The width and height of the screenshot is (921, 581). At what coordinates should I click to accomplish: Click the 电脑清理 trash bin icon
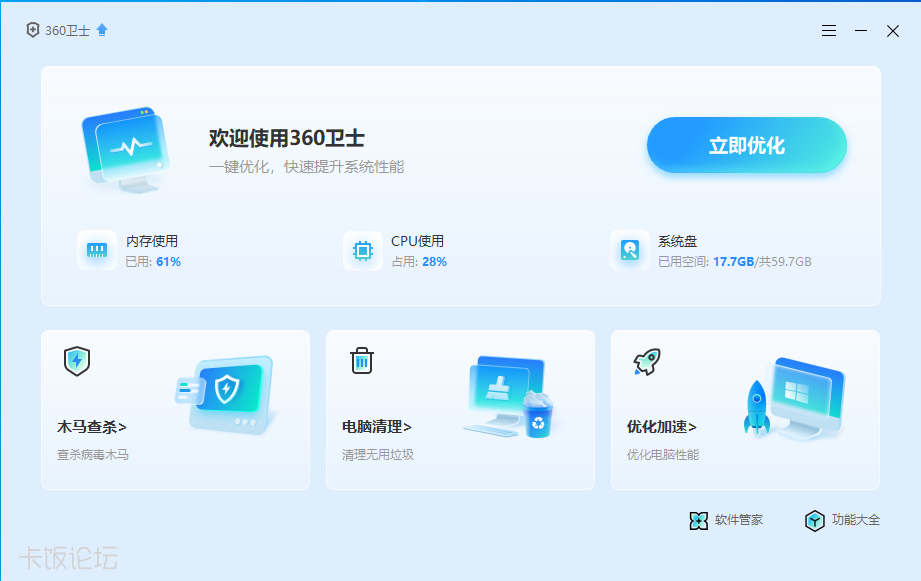pos(360,361)
